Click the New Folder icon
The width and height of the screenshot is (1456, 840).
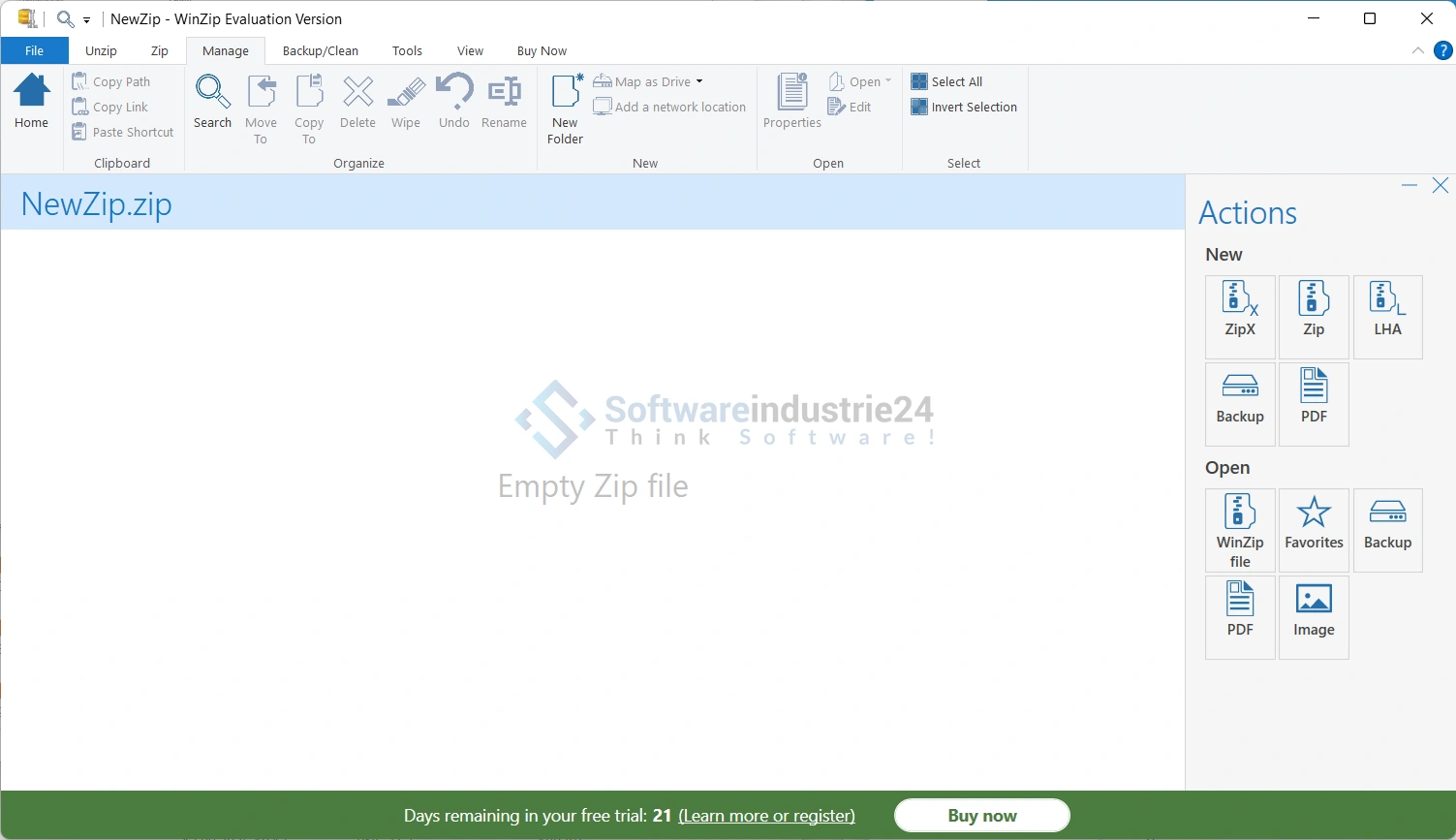click(566, 109)
